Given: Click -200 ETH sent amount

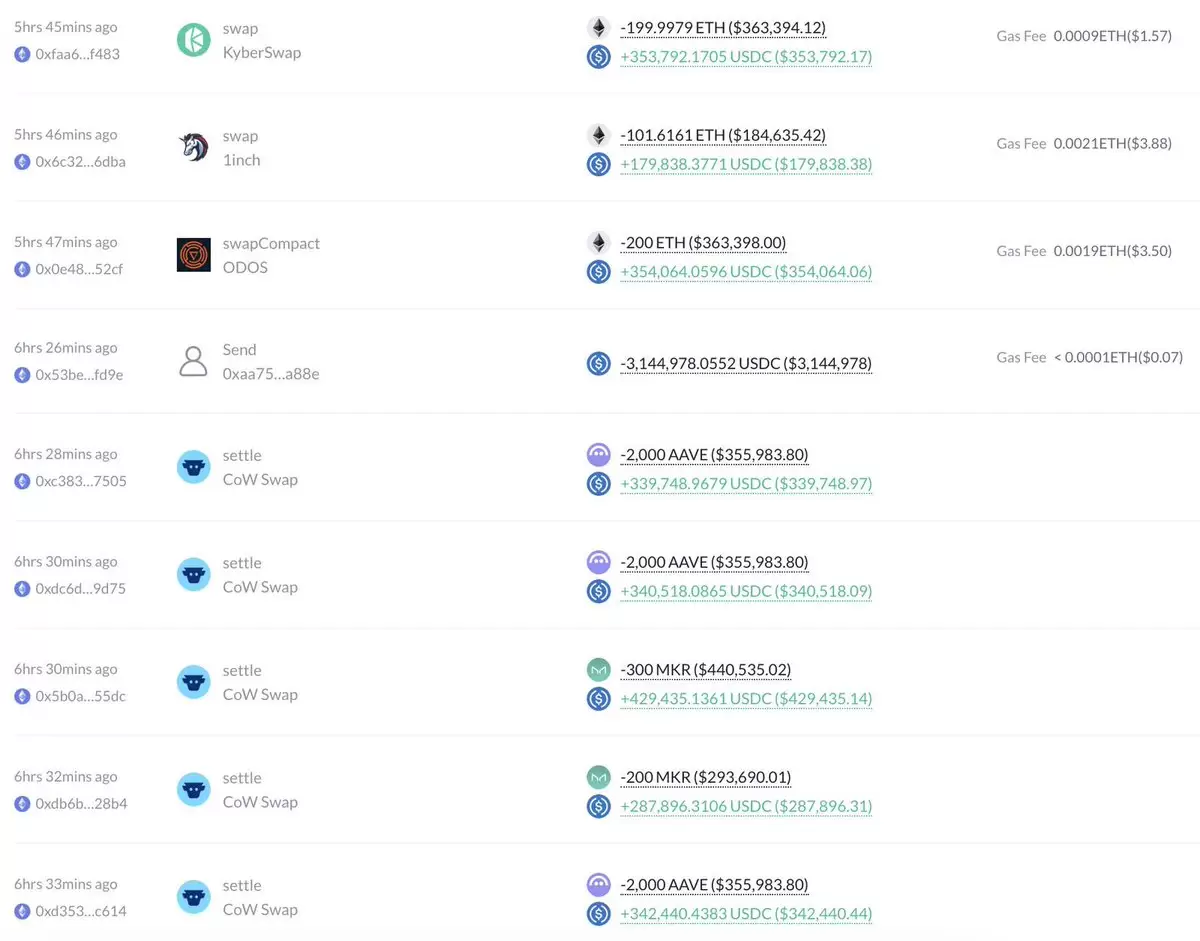Looking at the screenshot, I should pyautogui.click(x=703, y=243).
